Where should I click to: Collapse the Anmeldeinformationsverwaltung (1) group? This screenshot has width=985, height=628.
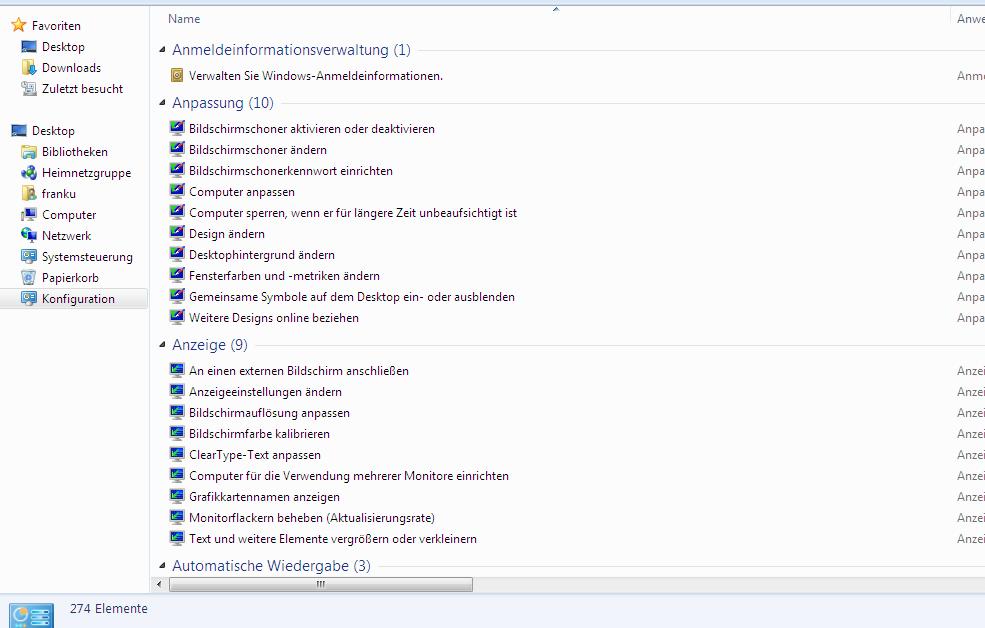(x=163, y=50)
